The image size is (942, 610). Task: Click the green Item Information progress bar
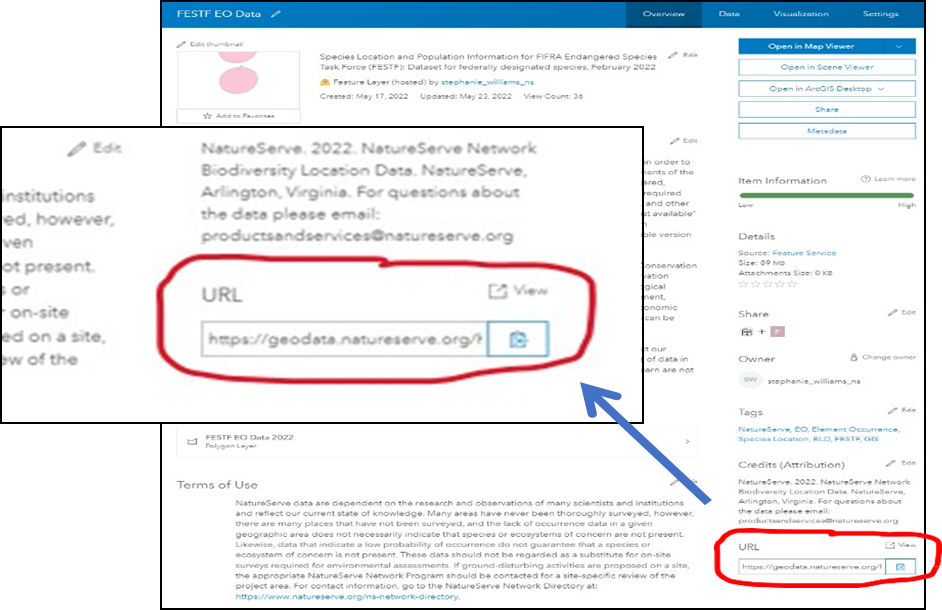827,195
